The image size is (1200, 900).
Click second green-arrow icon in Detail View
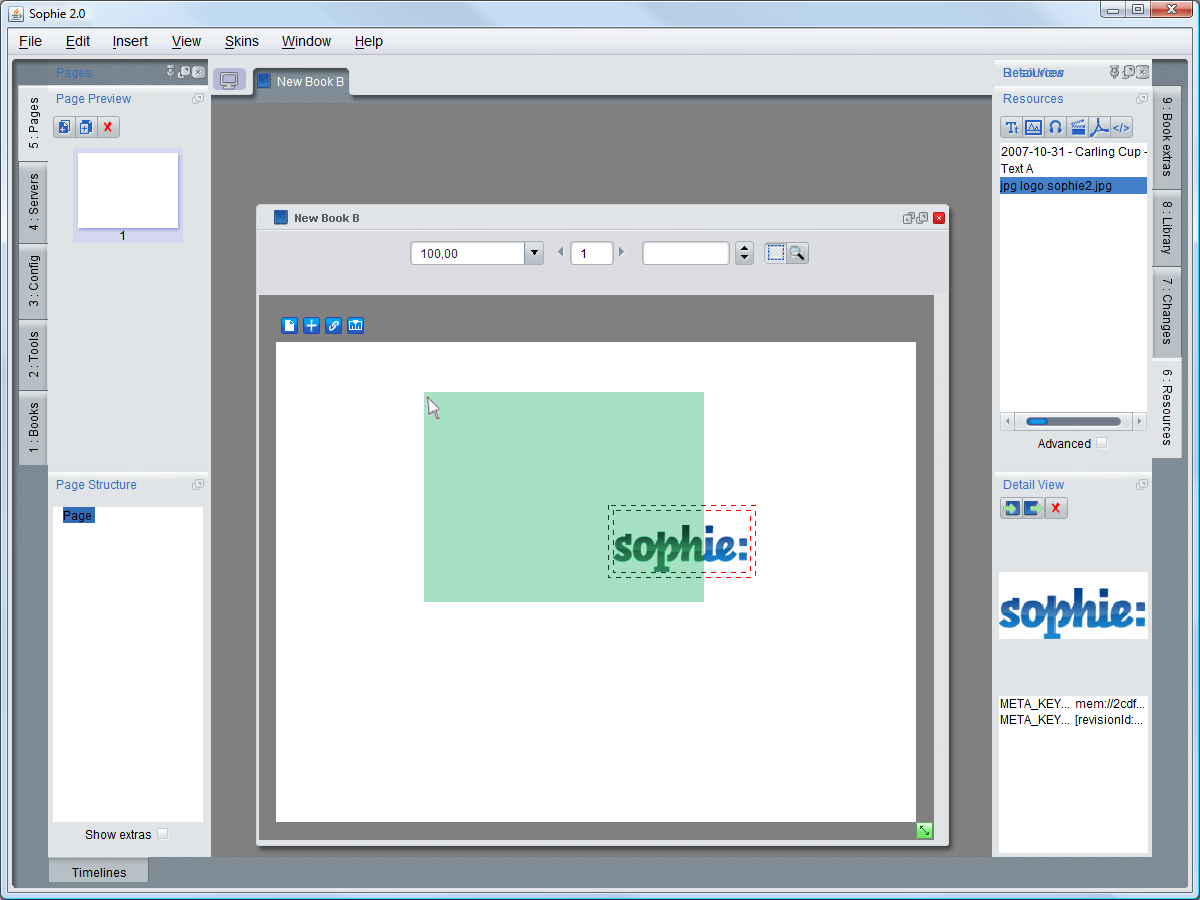pyautogui.click(x=1034, y=508)
